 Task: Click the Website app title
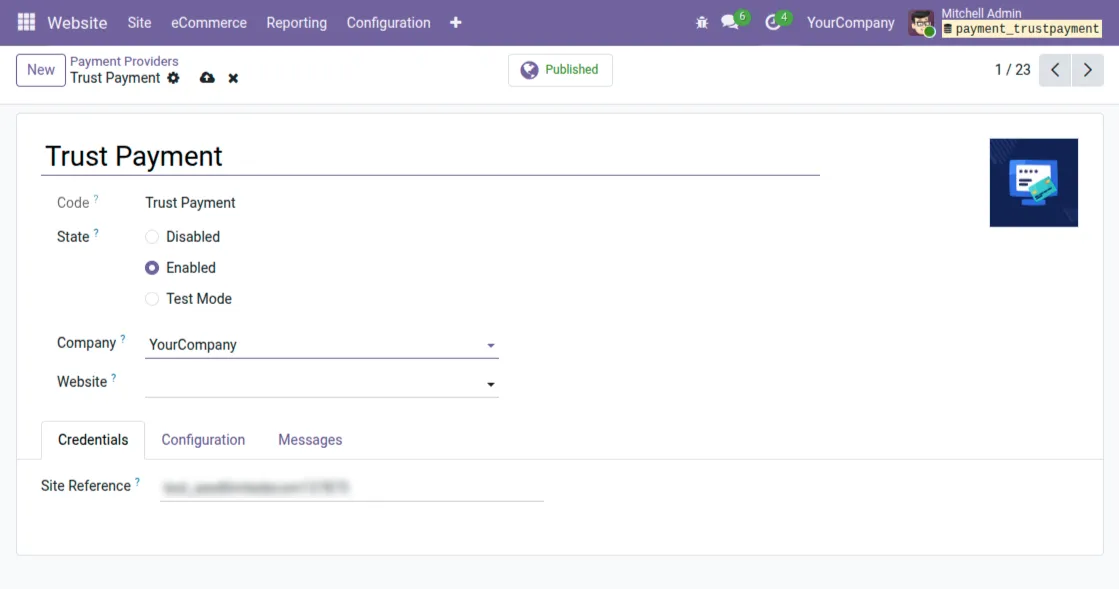pos(77,23)
